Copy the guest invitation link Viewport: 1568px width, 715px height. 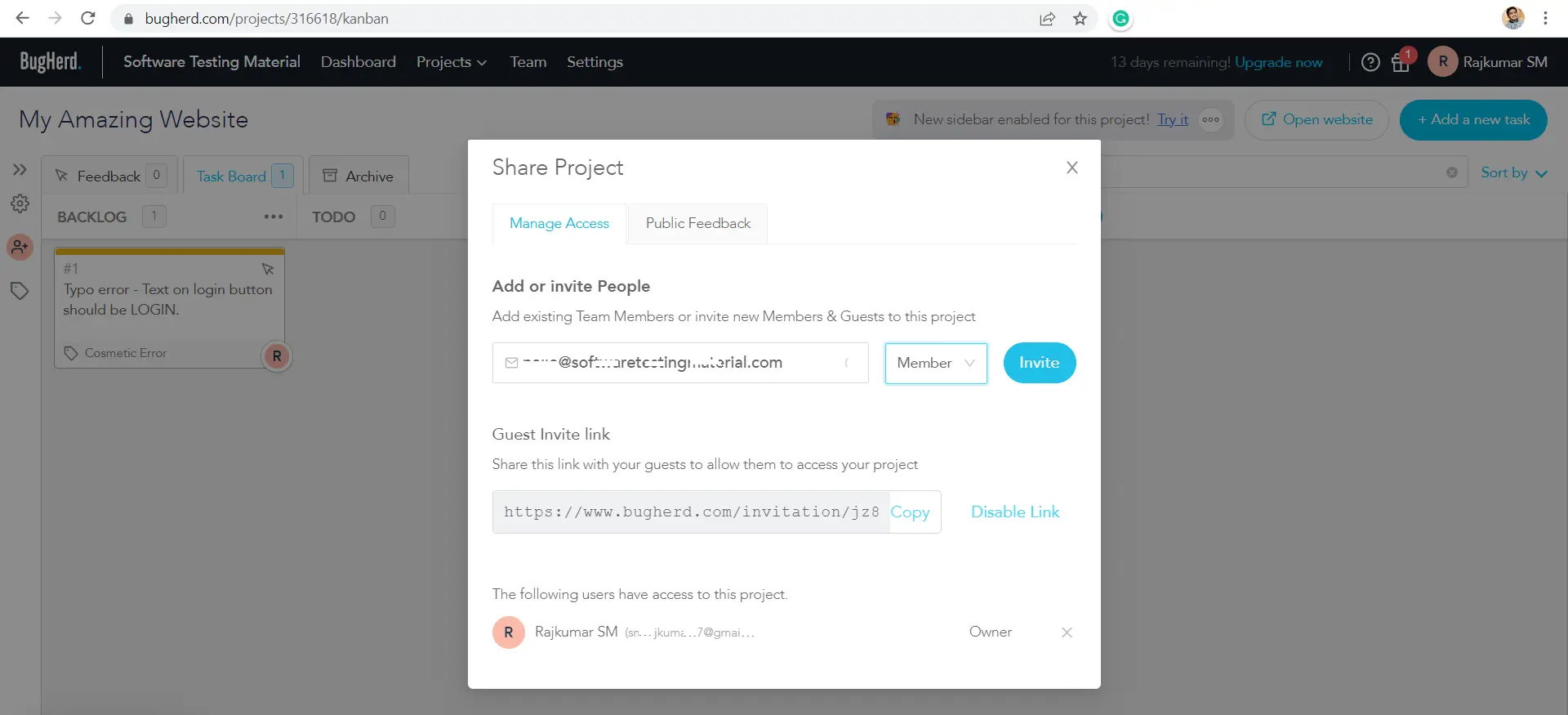click(x=910, y=512)
